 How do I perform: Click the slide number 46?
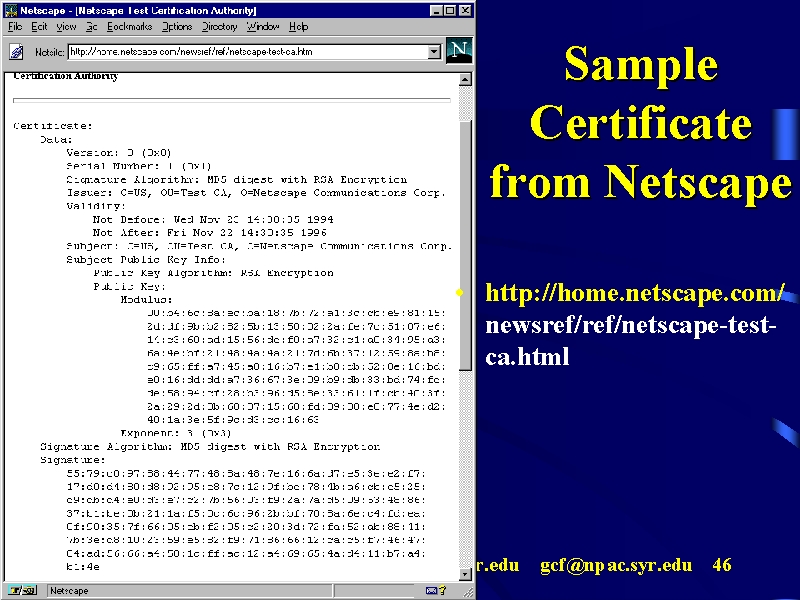point(722,565)
